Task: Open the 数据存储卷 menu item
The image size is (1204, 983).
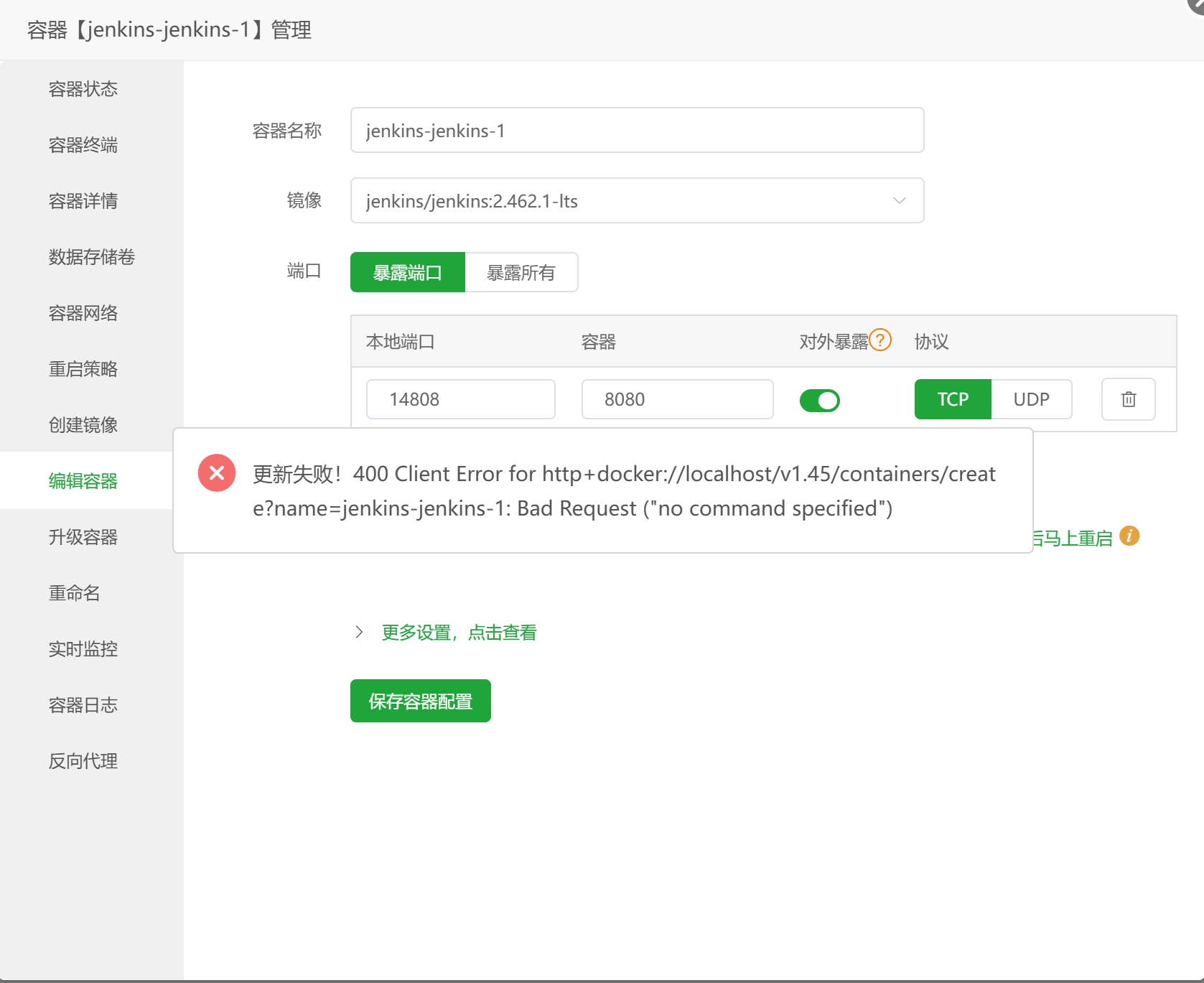Action: 92,257
